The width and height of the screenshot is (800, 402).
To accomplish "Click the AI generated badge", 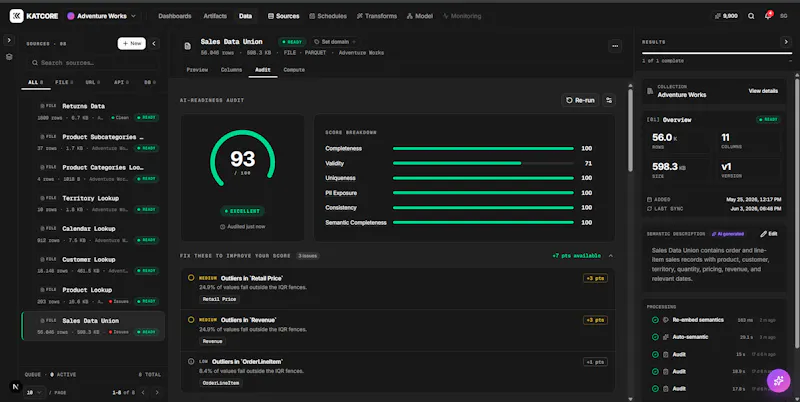I will point(728,234).
